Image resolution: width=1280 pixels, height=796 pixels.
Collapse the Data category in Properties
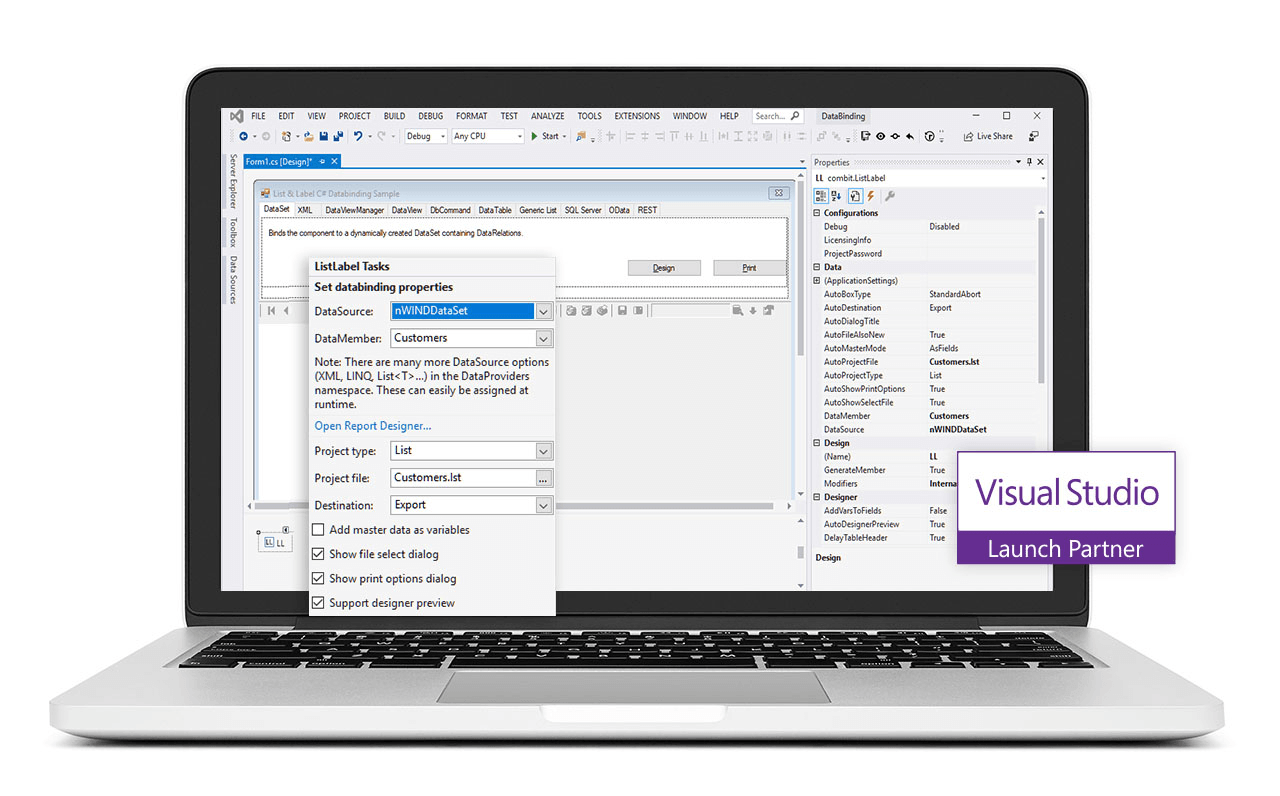(818, 267)
